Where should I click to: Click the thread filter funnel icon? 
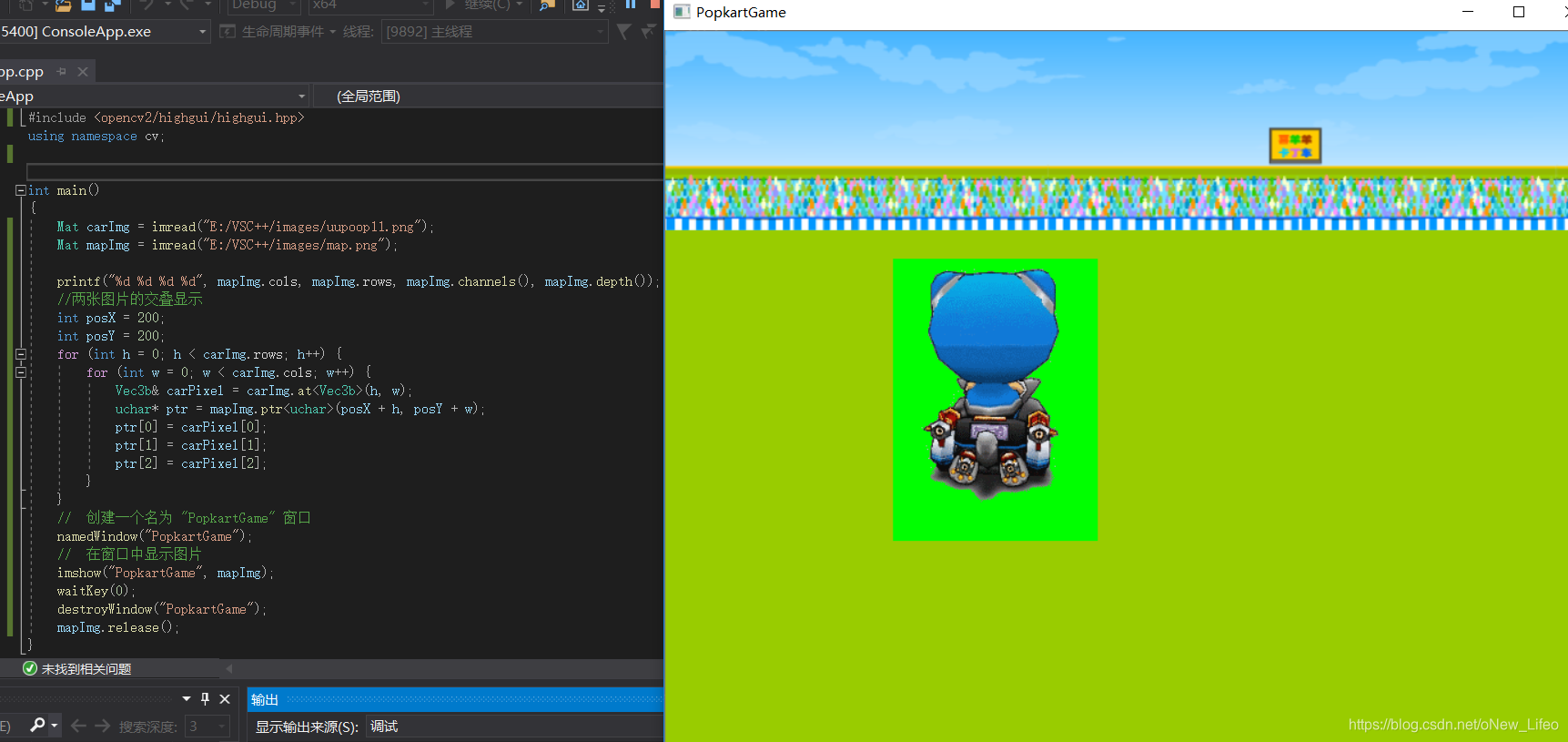623,32
